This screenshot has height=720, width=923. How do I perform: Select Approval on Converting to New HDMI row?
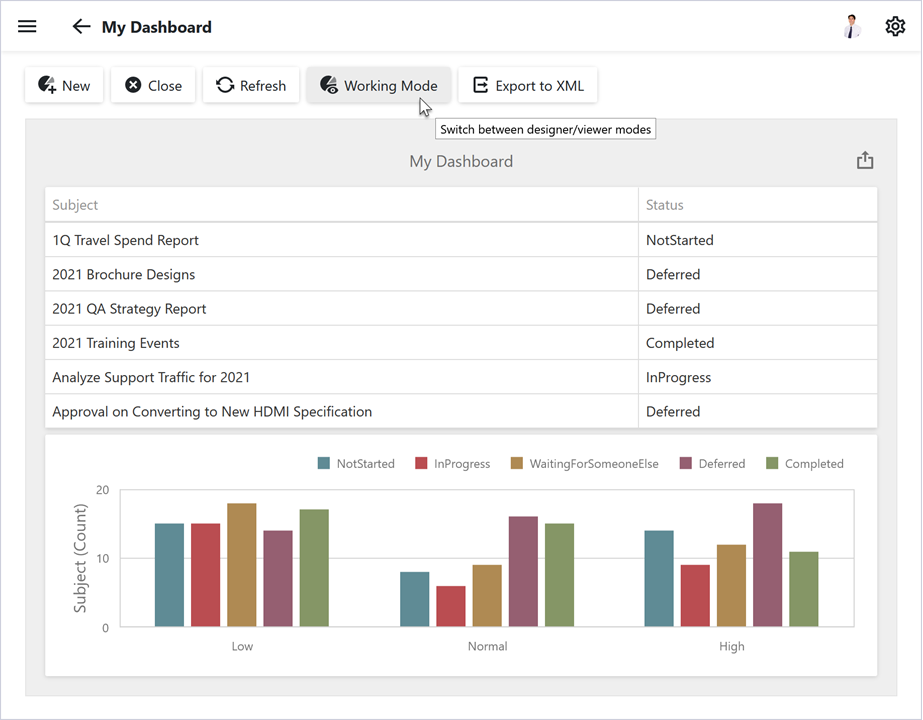tap(461, 412)
